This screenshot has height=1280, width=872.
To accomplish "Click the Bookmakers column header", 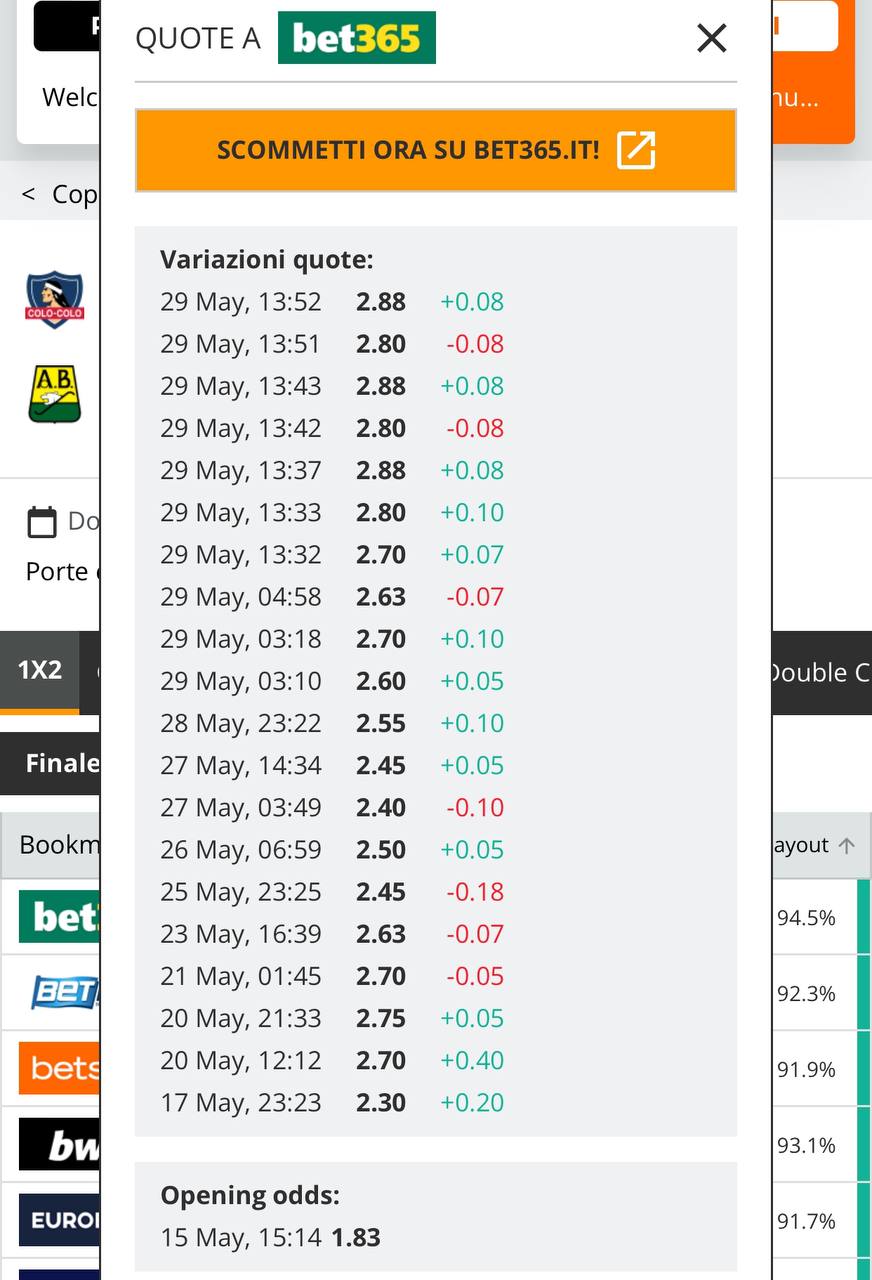I will 60,845.
